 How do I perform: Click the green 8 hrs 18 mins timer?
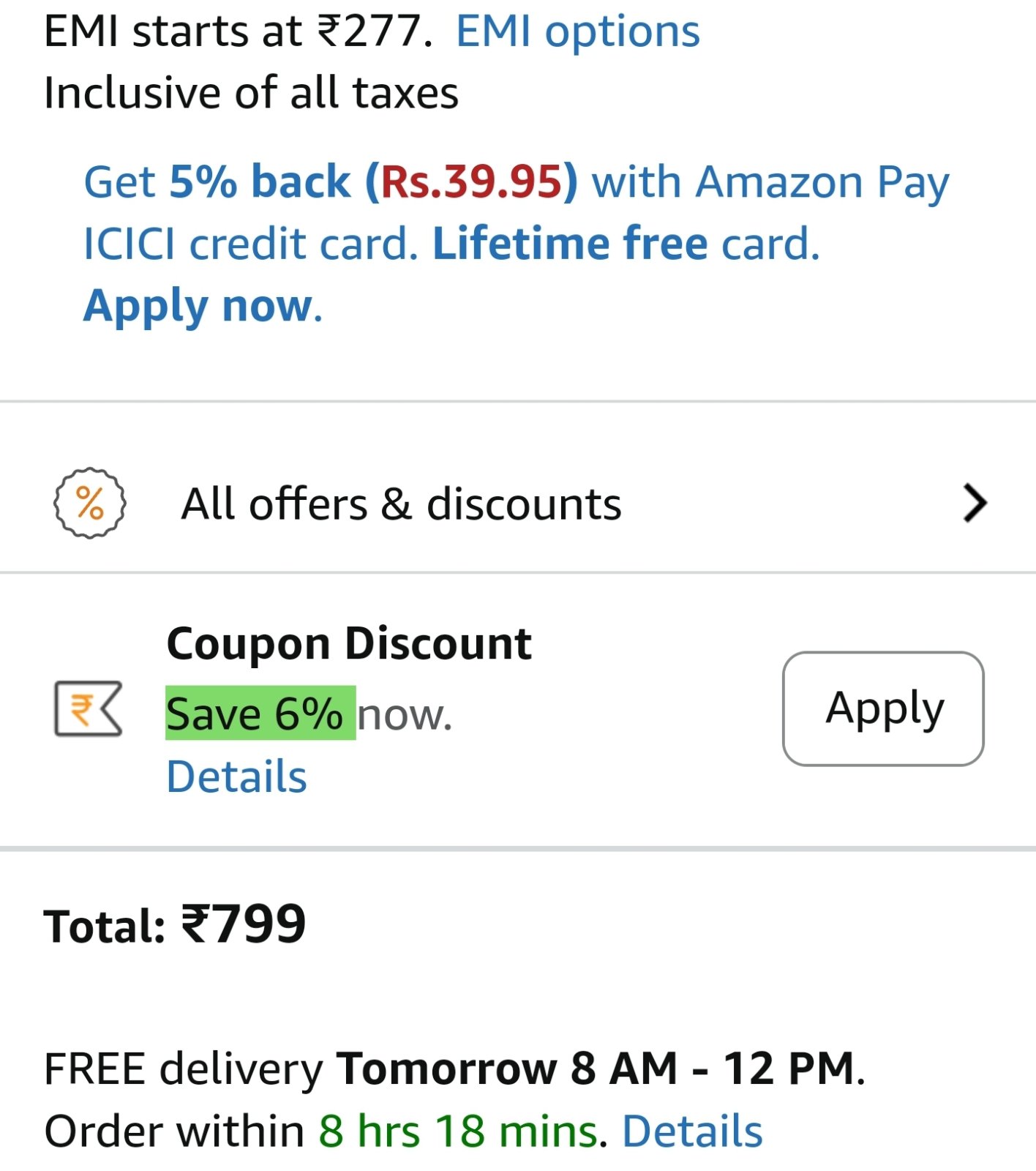point(458,1131)
